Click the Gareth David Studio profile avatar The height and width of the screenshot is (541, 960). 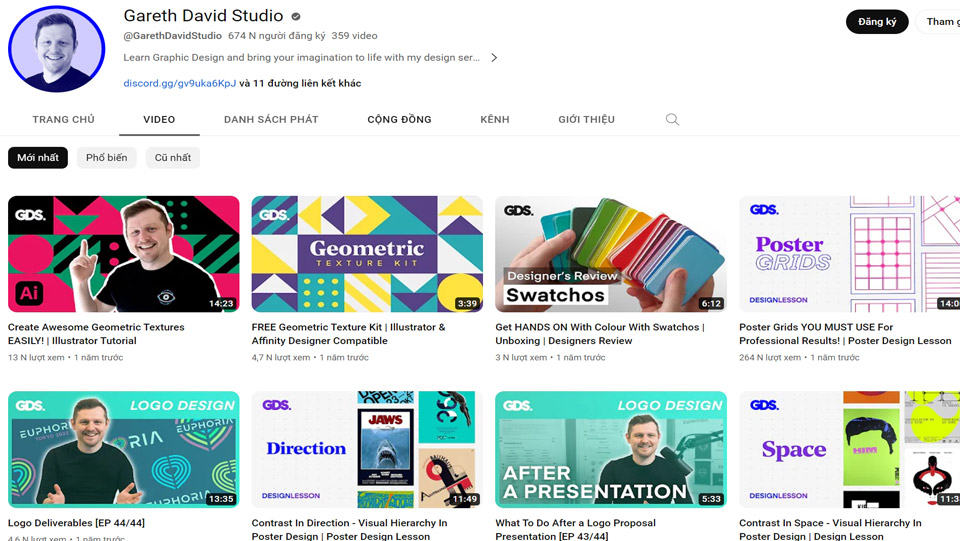click(57, 48)
